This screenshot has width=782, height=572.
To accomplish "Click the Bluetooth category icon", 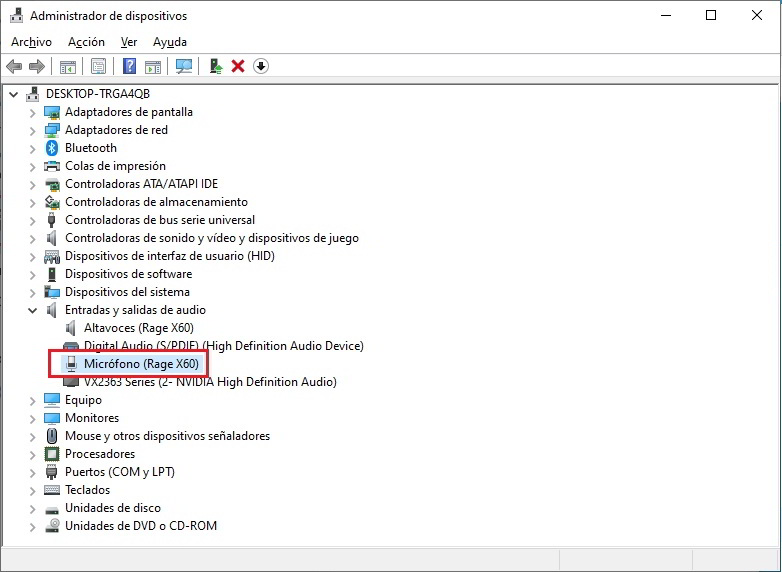I will pos(53,148).
